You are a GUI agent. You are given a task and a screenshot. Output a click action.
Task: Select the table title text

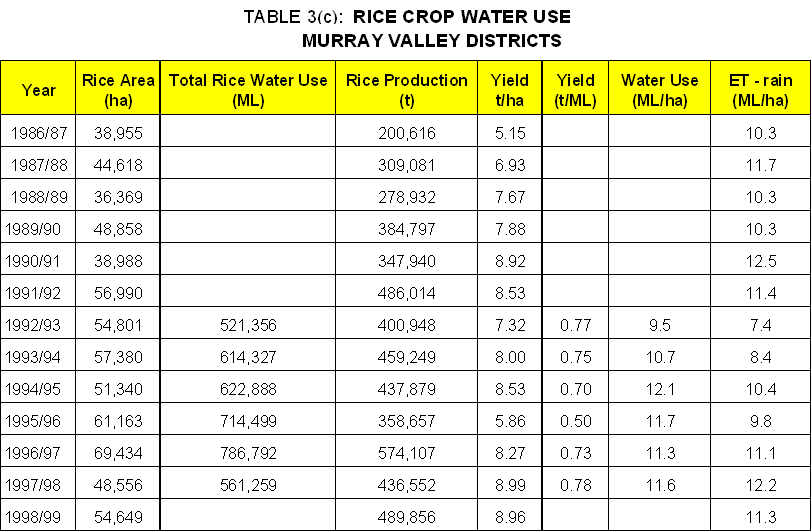tap(406, 17)
